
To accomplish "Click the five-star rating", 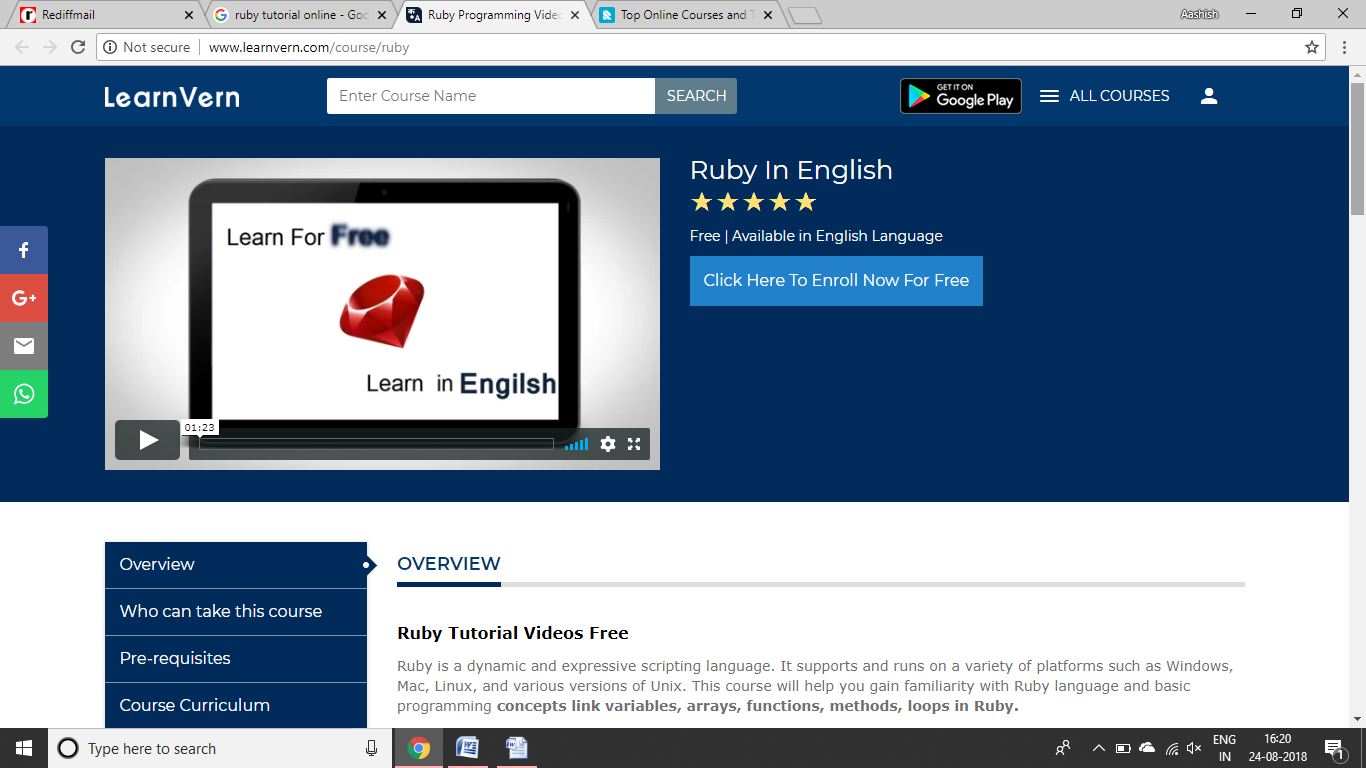I will [x=754, y=203].
